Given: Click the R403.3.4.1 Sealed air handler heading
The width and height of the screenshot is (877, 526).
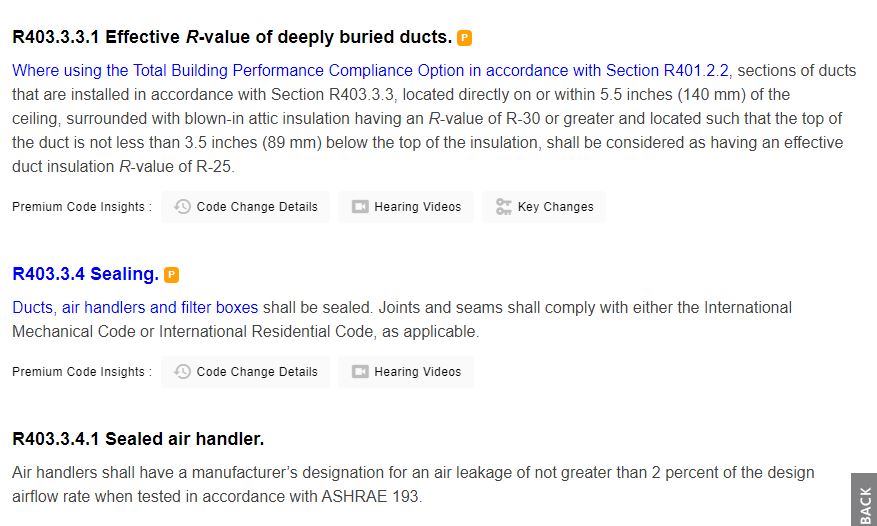Looking at the screenshot, I should (138, 439).
